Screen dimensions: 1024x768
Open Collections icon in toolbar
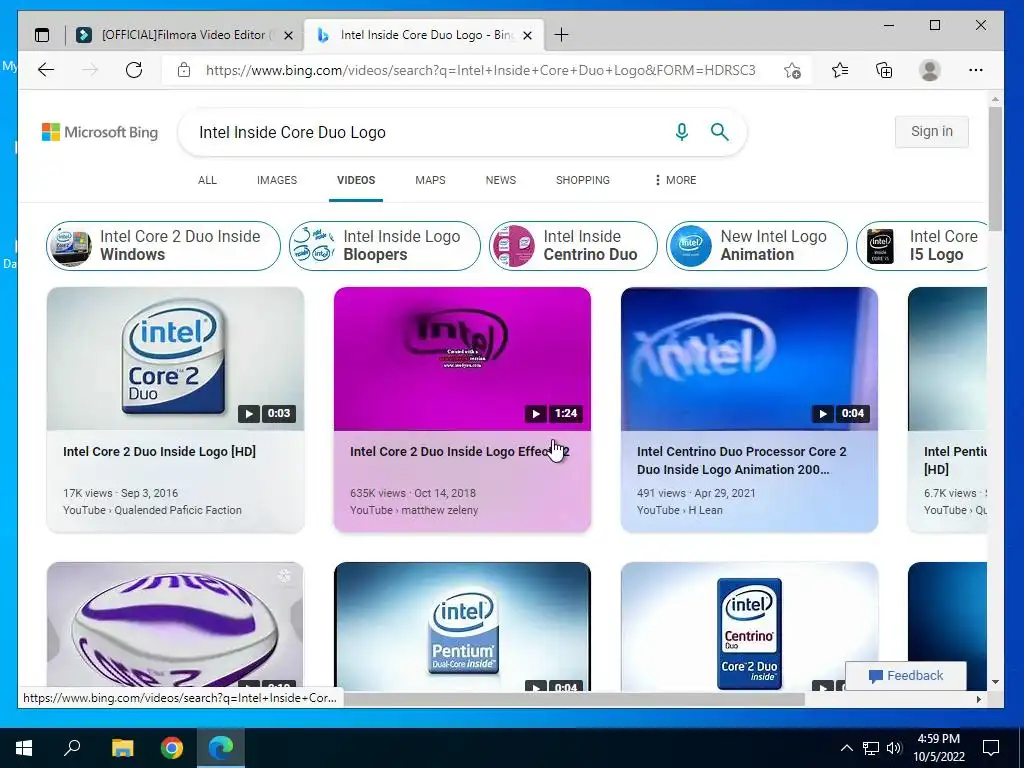click(884, 70)
